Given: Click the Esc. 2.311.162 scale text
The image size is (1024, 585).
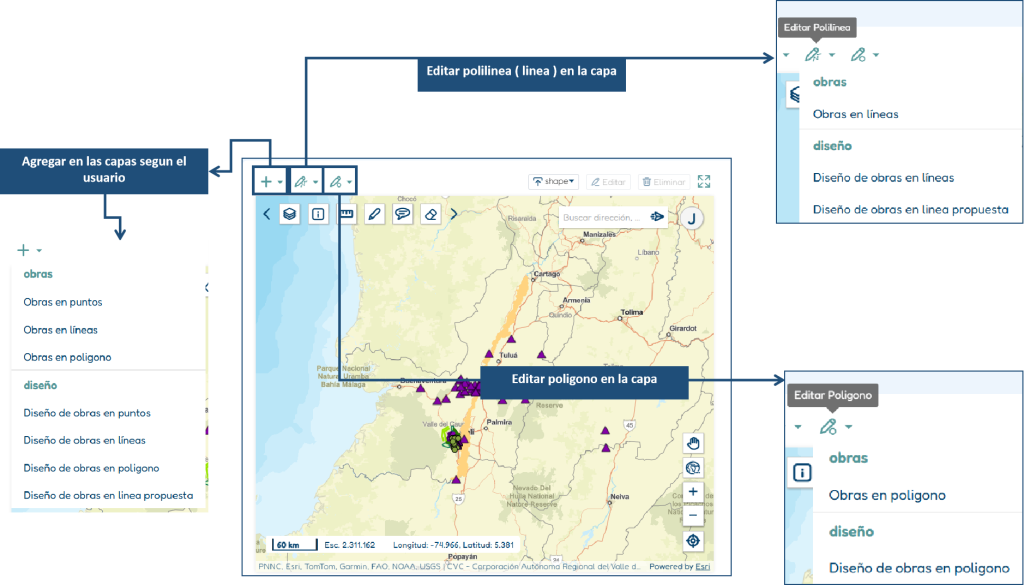Looking at the screenshot, I should pyautogui.click(x=349, y=545).
